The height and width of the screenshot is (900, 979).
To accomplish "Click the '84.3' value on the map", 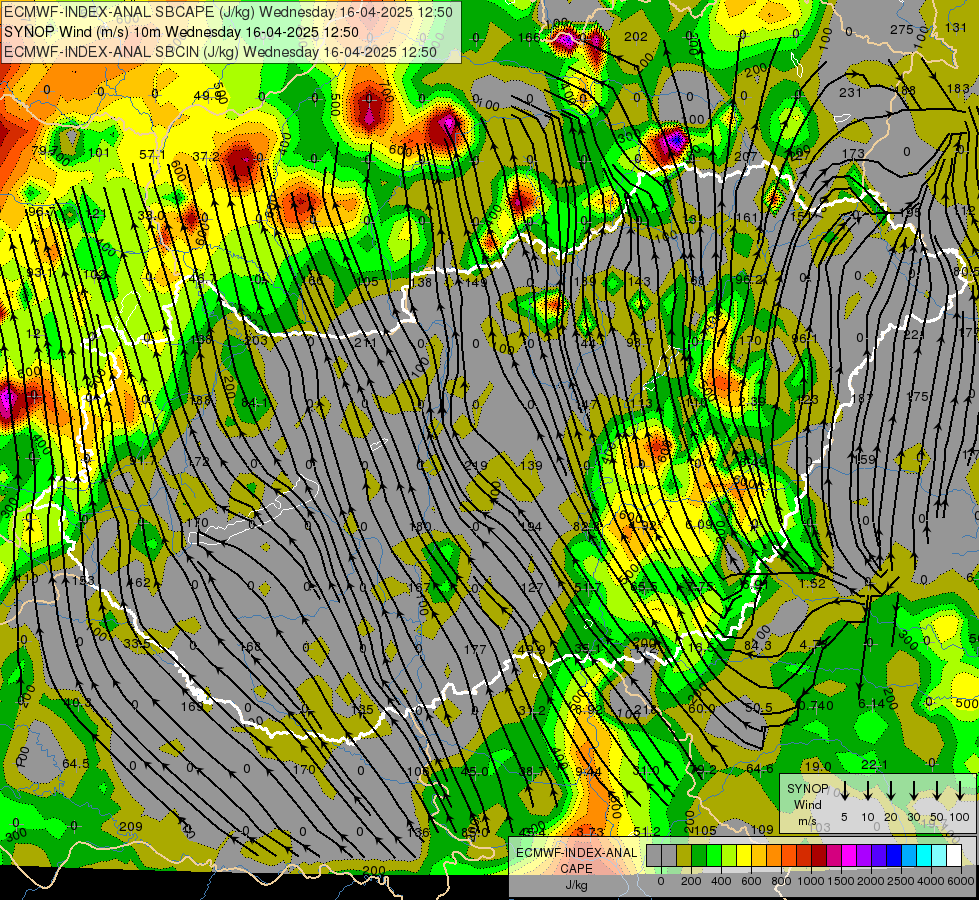I will click(758, 645).
